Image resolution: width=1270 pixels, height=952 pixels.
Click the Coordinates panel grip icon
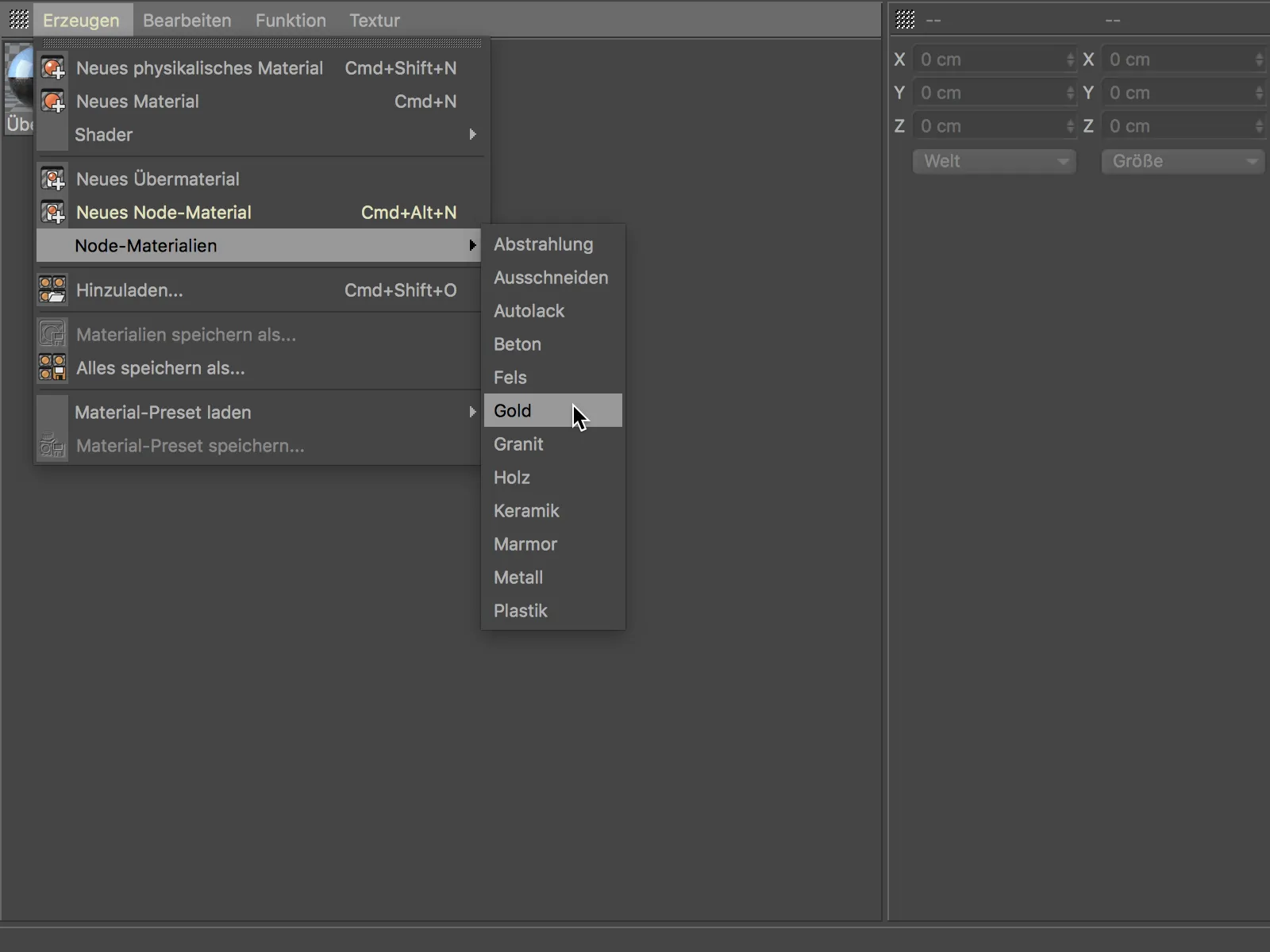coord(906,20)
